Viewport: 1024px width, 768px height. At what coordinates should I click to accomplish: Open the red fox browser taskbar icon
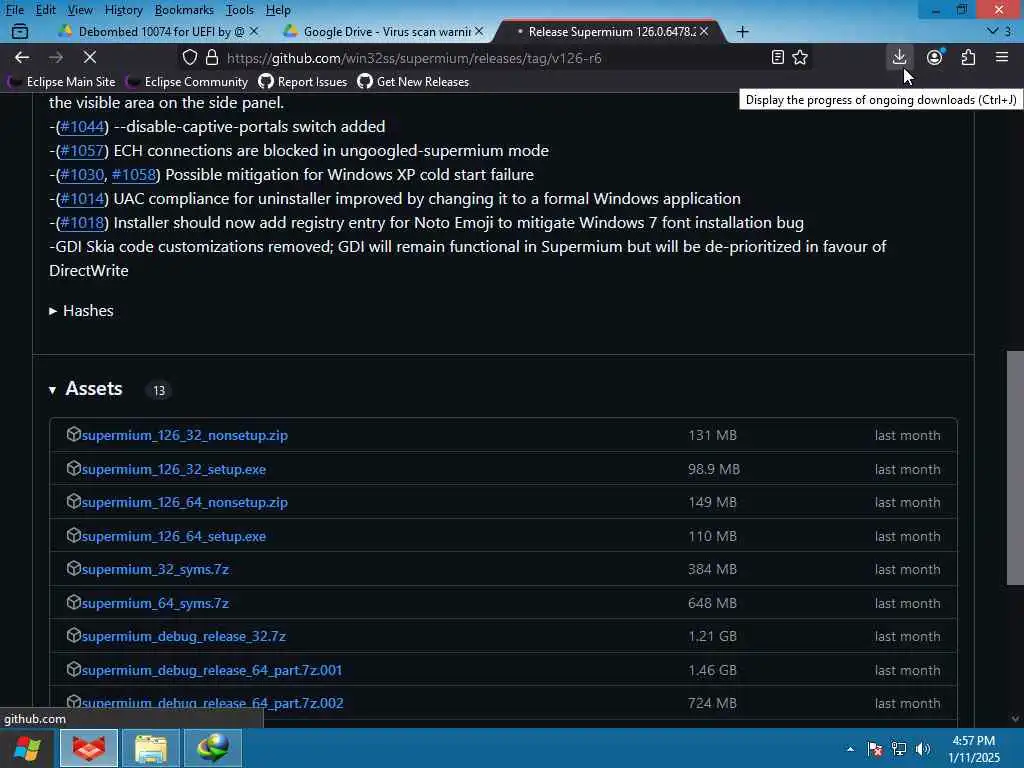click(x=89, y=748)
